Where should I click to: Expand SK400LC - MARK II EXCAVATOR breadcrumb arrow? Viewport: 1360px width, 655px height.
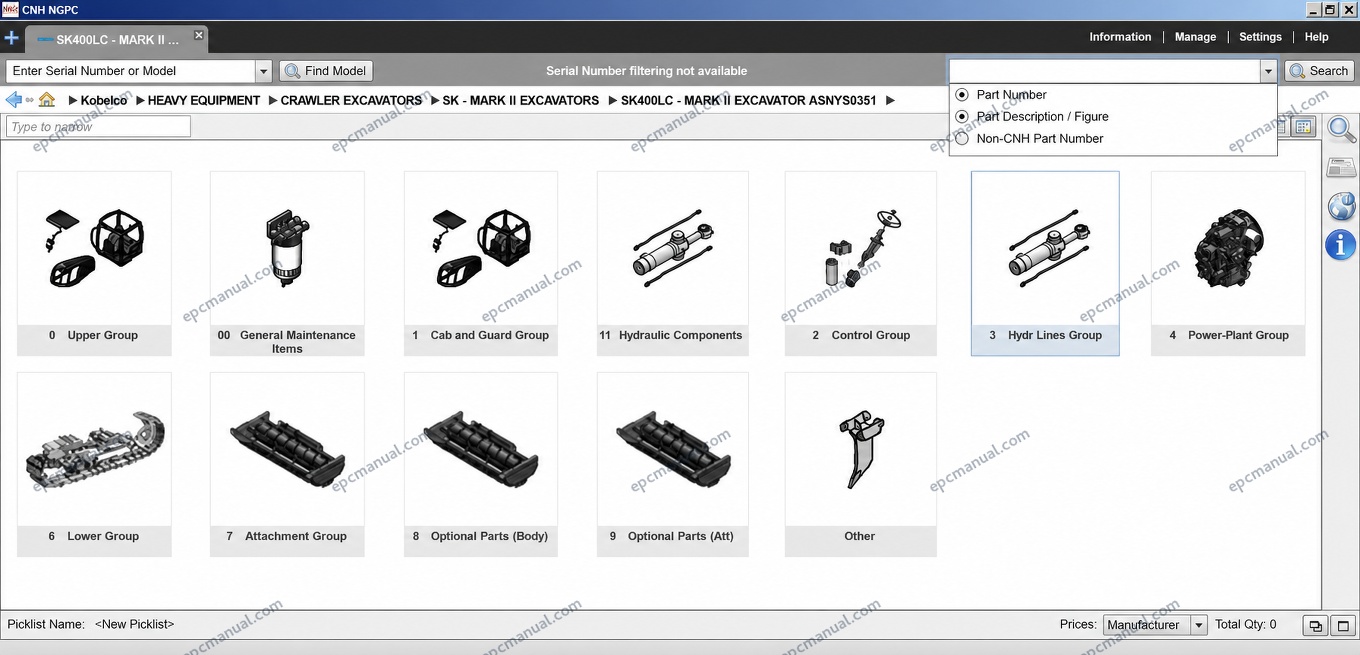tap(613, 101)
